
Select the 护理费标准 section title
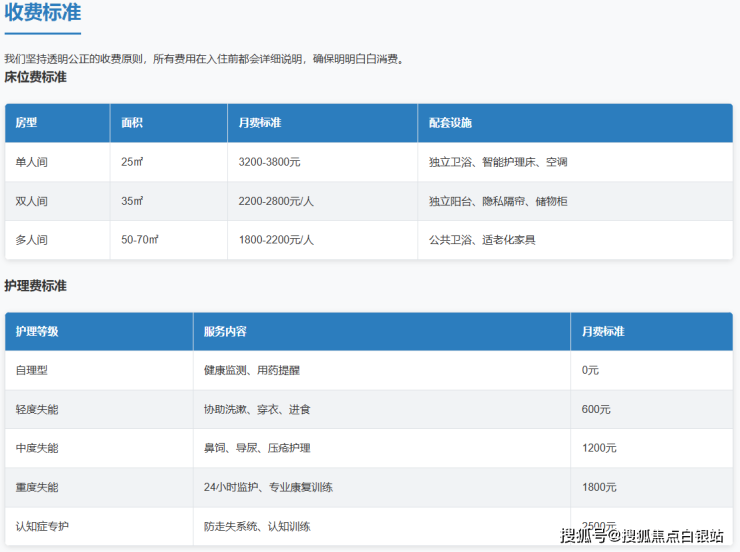35,286
